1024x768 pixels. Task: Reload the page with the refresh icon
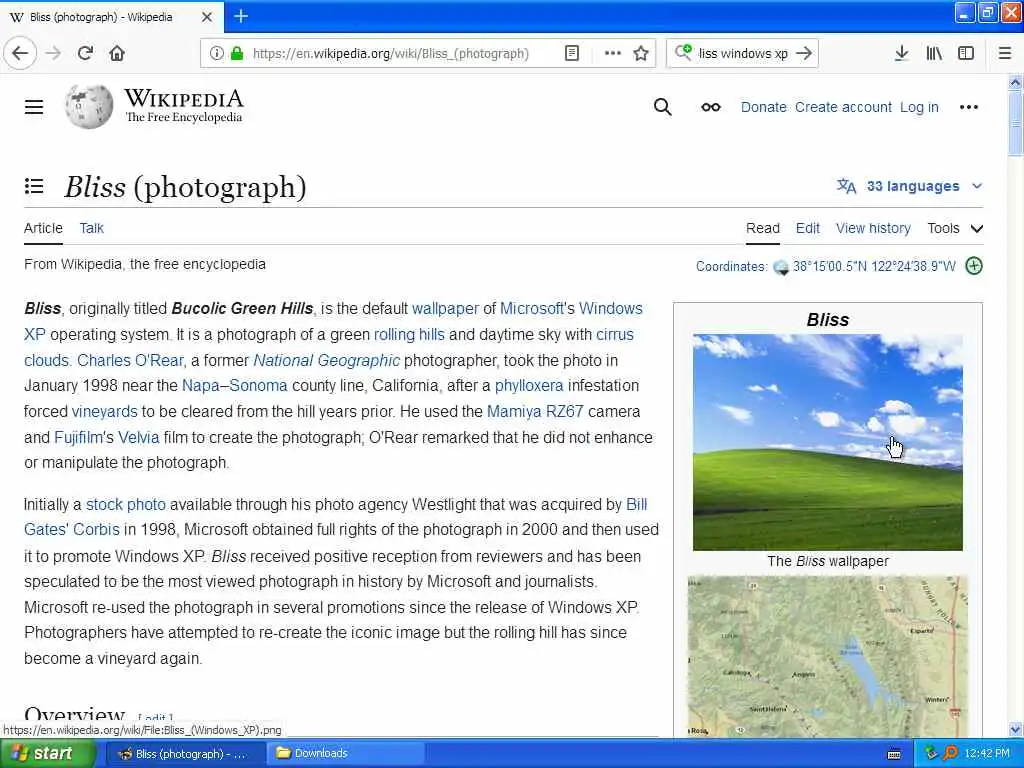tap(86, 54)
